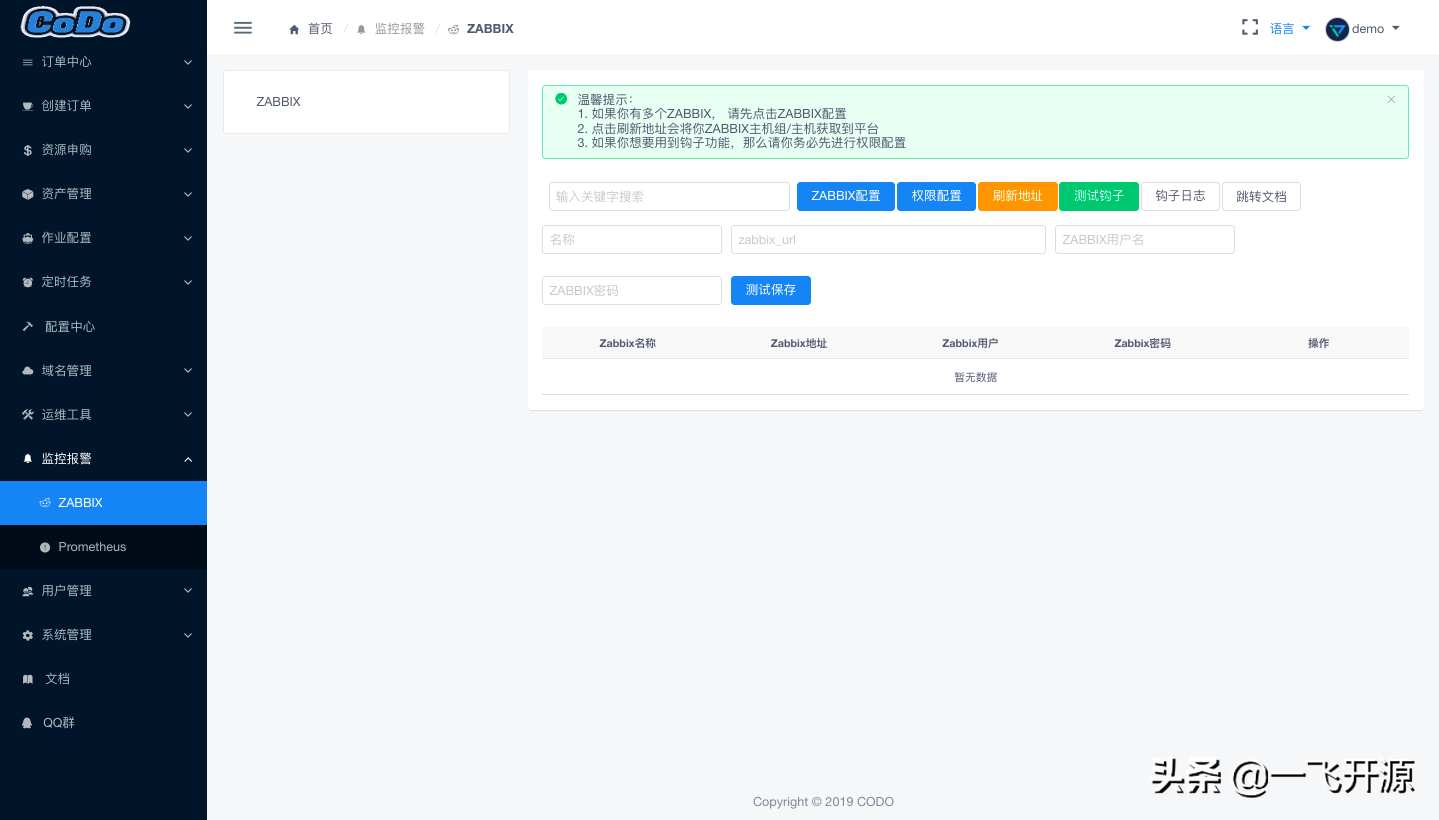Click the alarm clock icon for 定时任务
Image resolution: width=1439 pixels, height=820 pixels.
27,282
